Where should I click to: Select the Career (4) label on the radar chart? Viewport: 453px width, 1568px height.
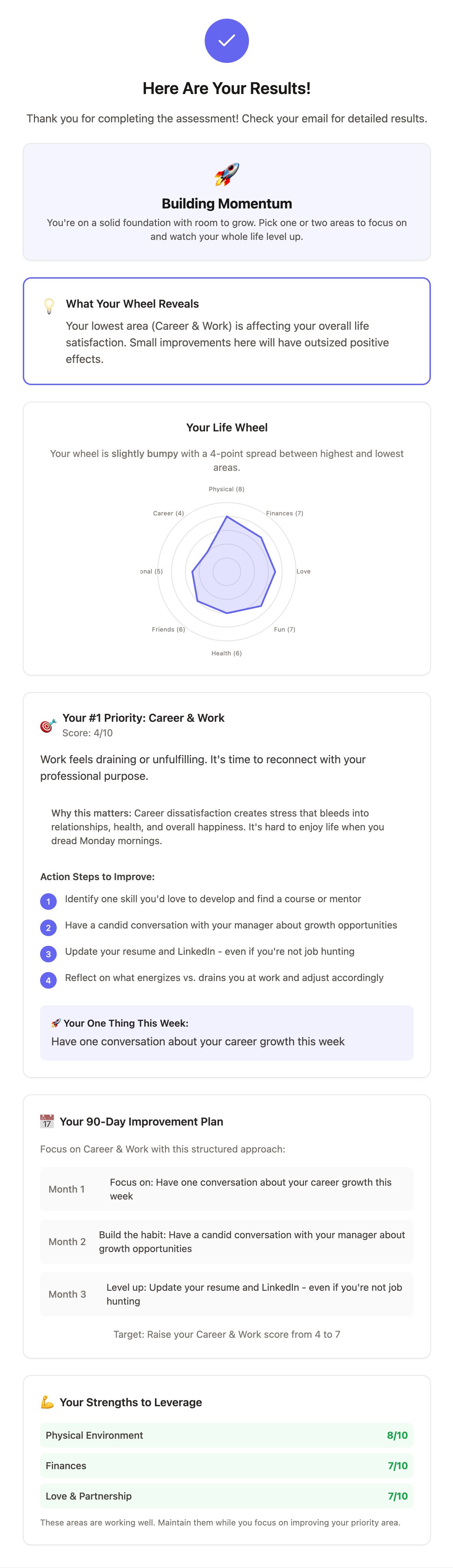coord(169,513)
